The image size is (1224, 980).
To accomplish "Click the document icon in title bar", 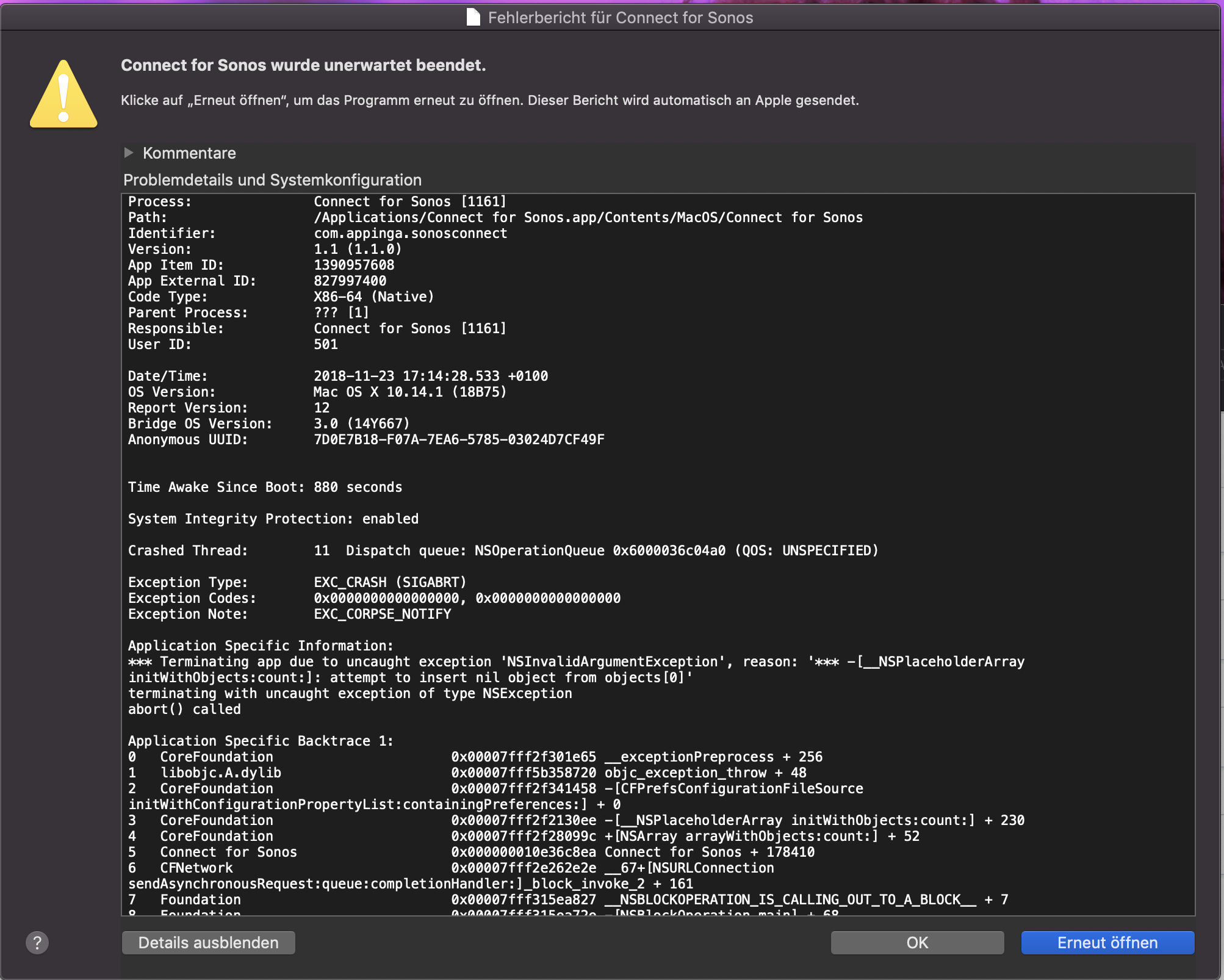I will coord(473,17).
